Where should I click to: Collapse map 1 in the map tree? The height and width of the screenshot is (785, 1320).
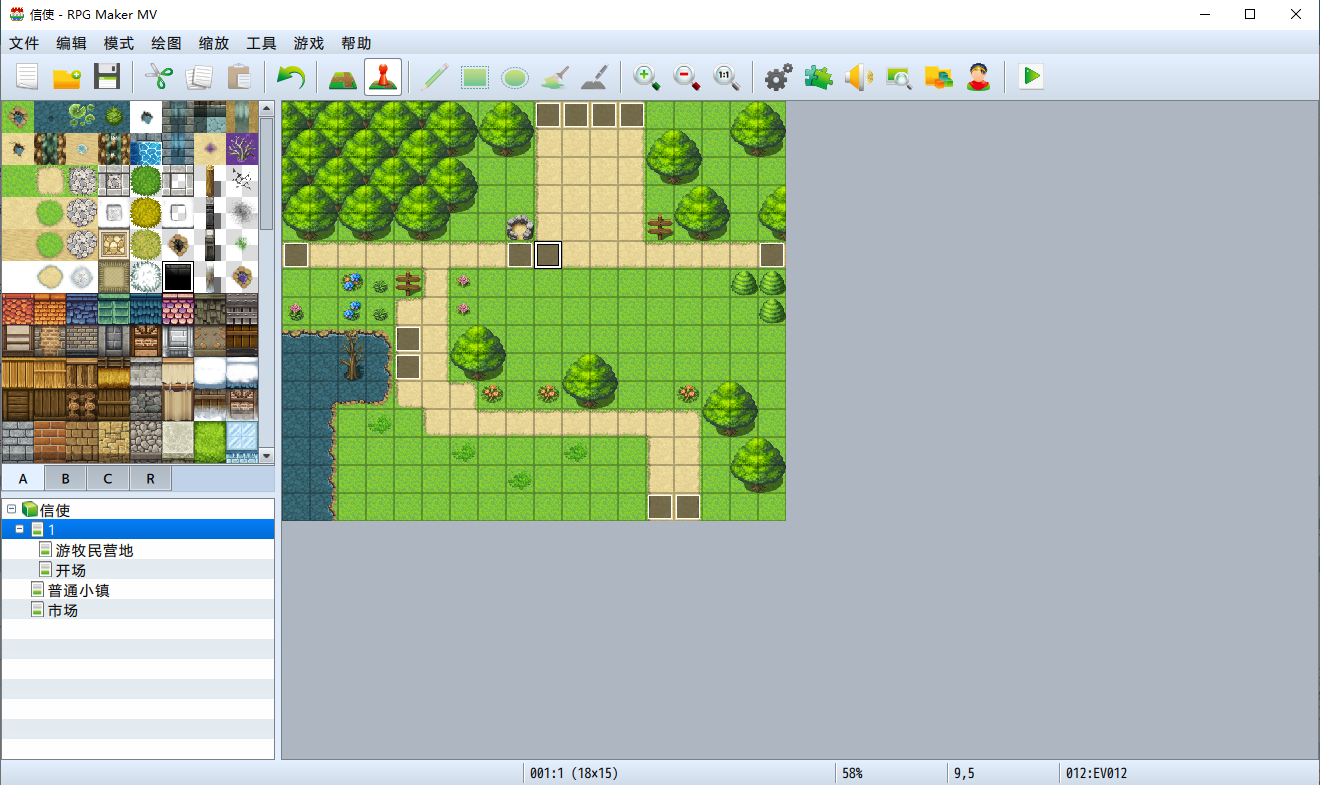click(x=19, y=529)
